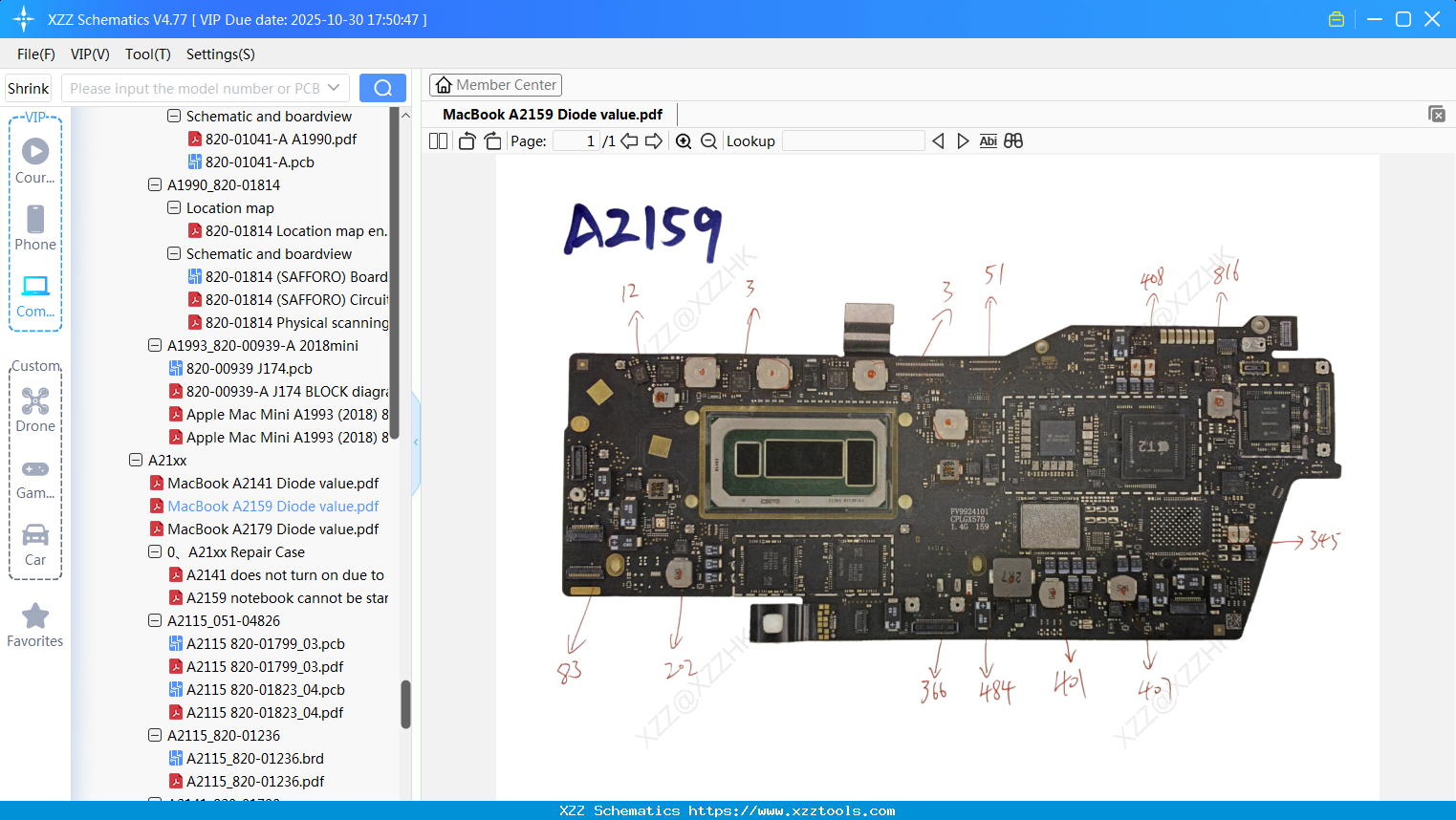
Task: Open A2115 820-01823_04.pdf
Action: 256,713
